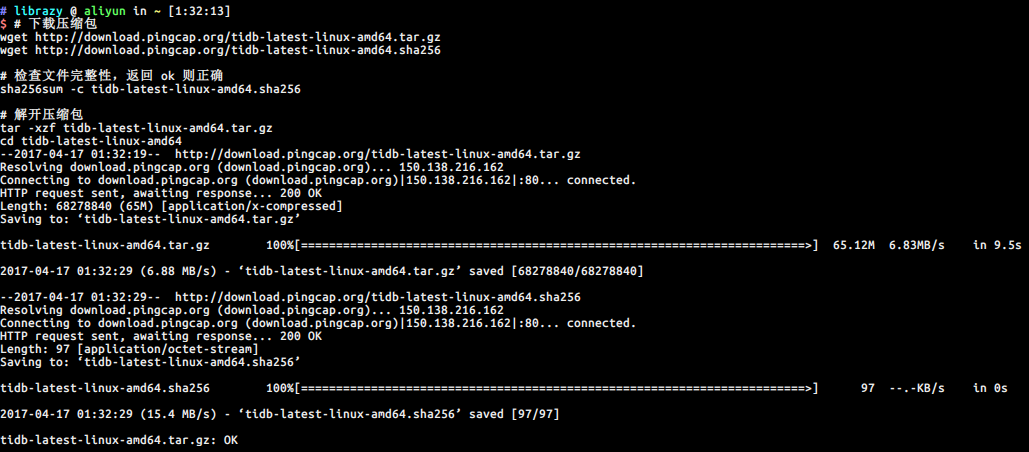Click the wget sha256 URL command line

pos(220,51)
